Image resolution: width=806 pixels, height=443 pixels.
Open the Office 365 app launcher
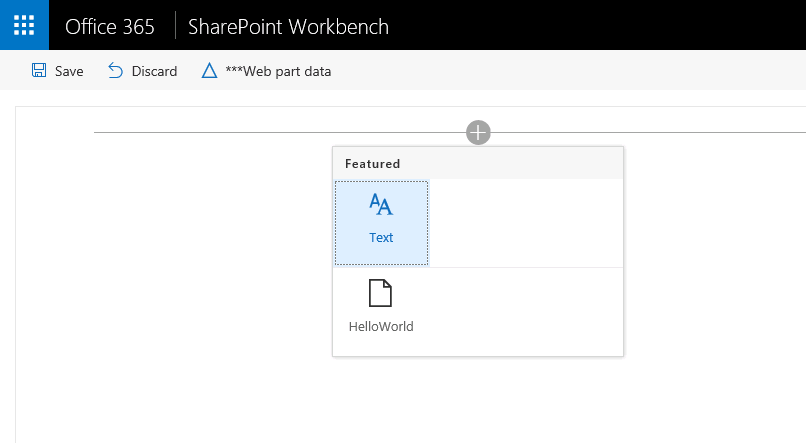pos(24,25)
